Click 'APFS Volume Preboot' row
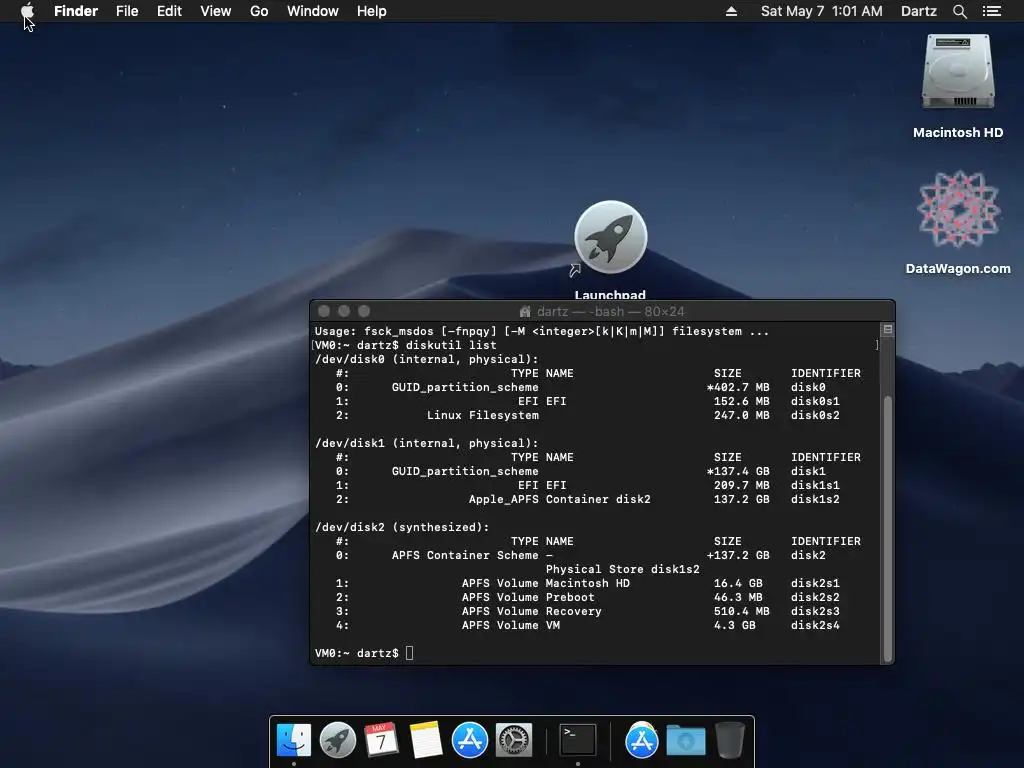1024x768 pixels. coord(588,598)
